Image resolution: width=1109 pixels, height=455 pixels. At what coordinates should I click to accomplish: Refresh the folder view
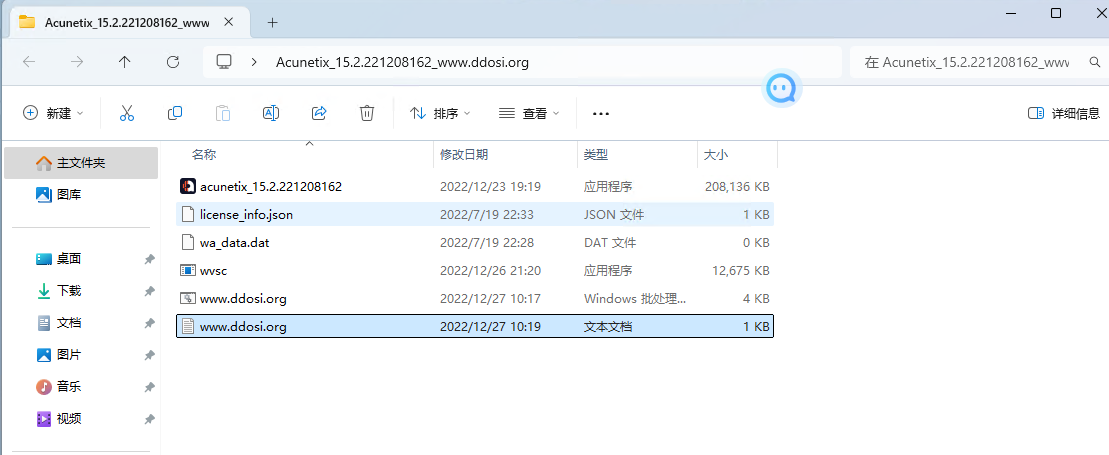[173, 62]
